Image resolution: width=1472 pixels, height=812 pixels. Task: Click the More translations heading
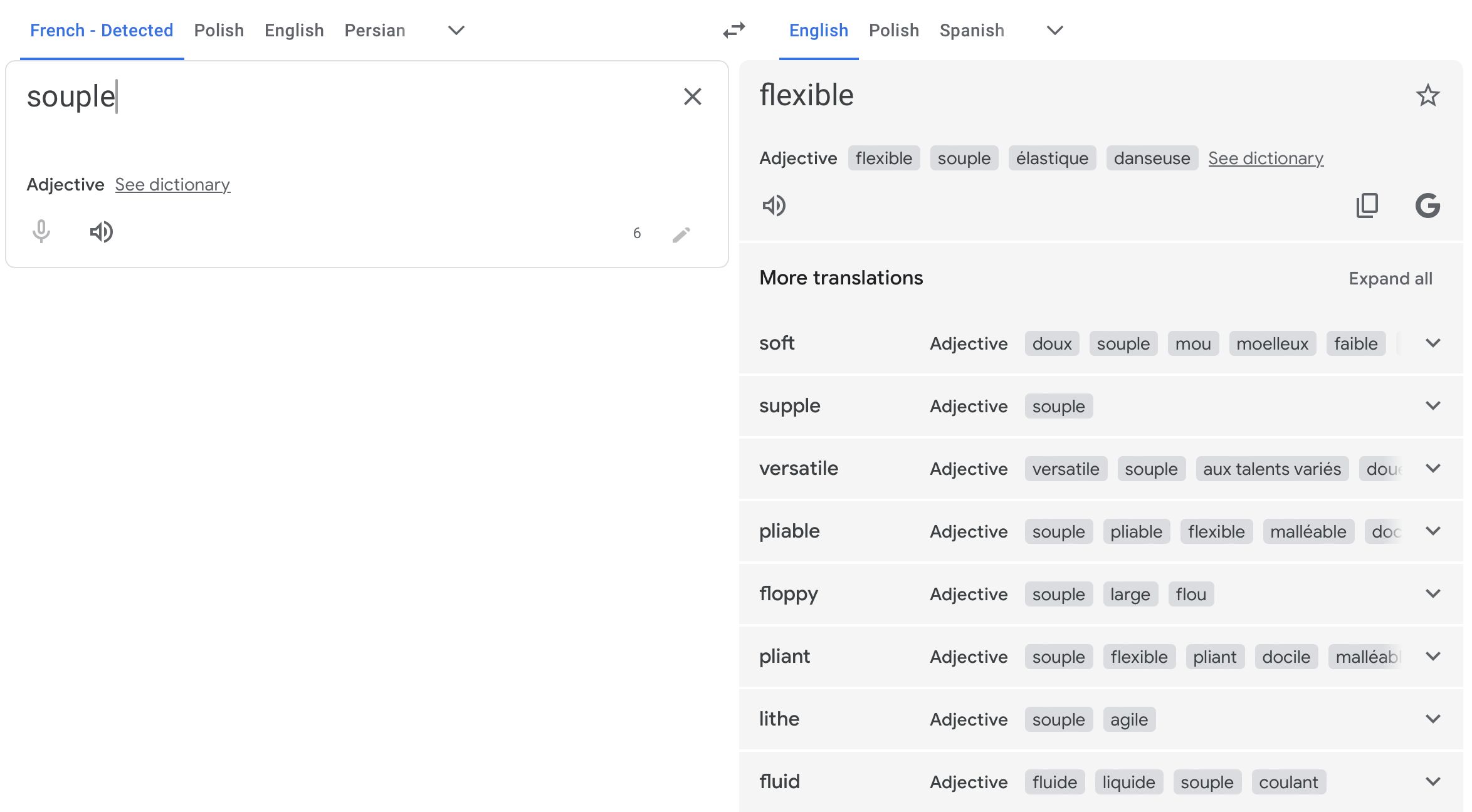point(841,278)
